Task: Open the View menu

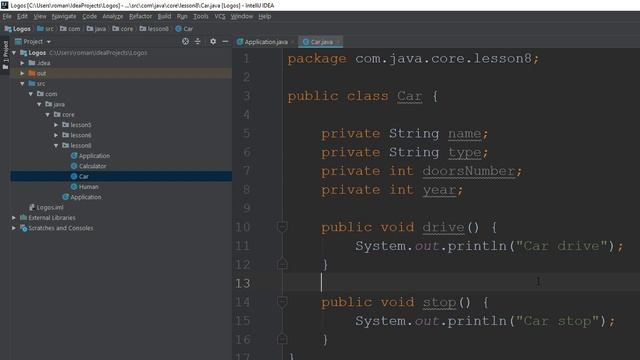Action: point(40,16)
